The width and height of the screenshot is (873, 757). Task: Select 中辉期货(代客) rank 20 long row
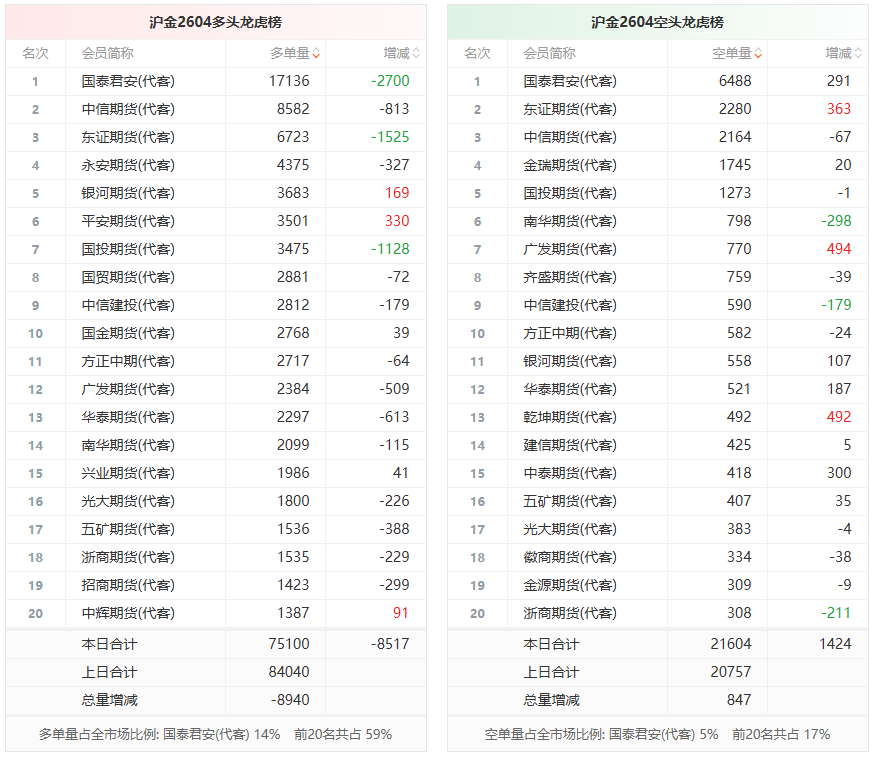click(x=216, y=613)
